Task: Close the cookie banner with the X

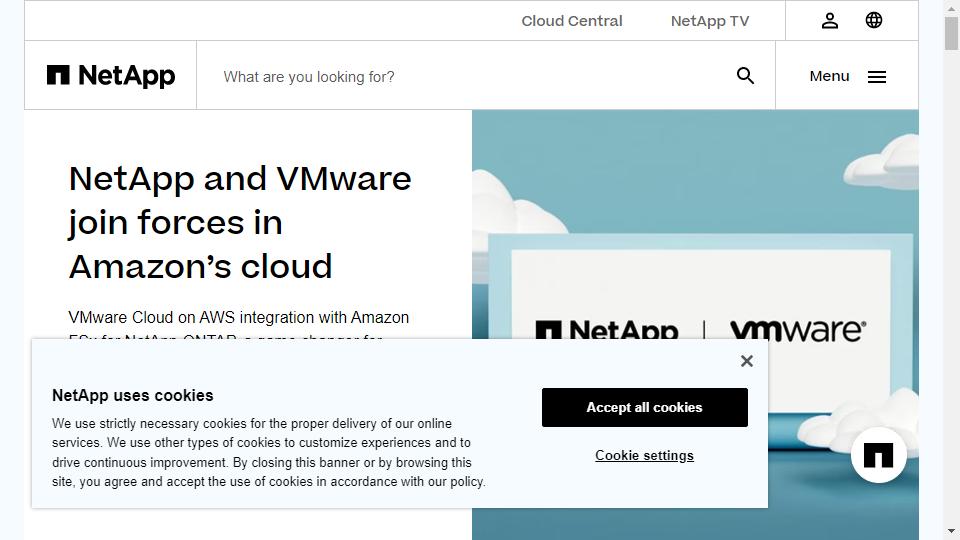Action: [x=746, y=361]
